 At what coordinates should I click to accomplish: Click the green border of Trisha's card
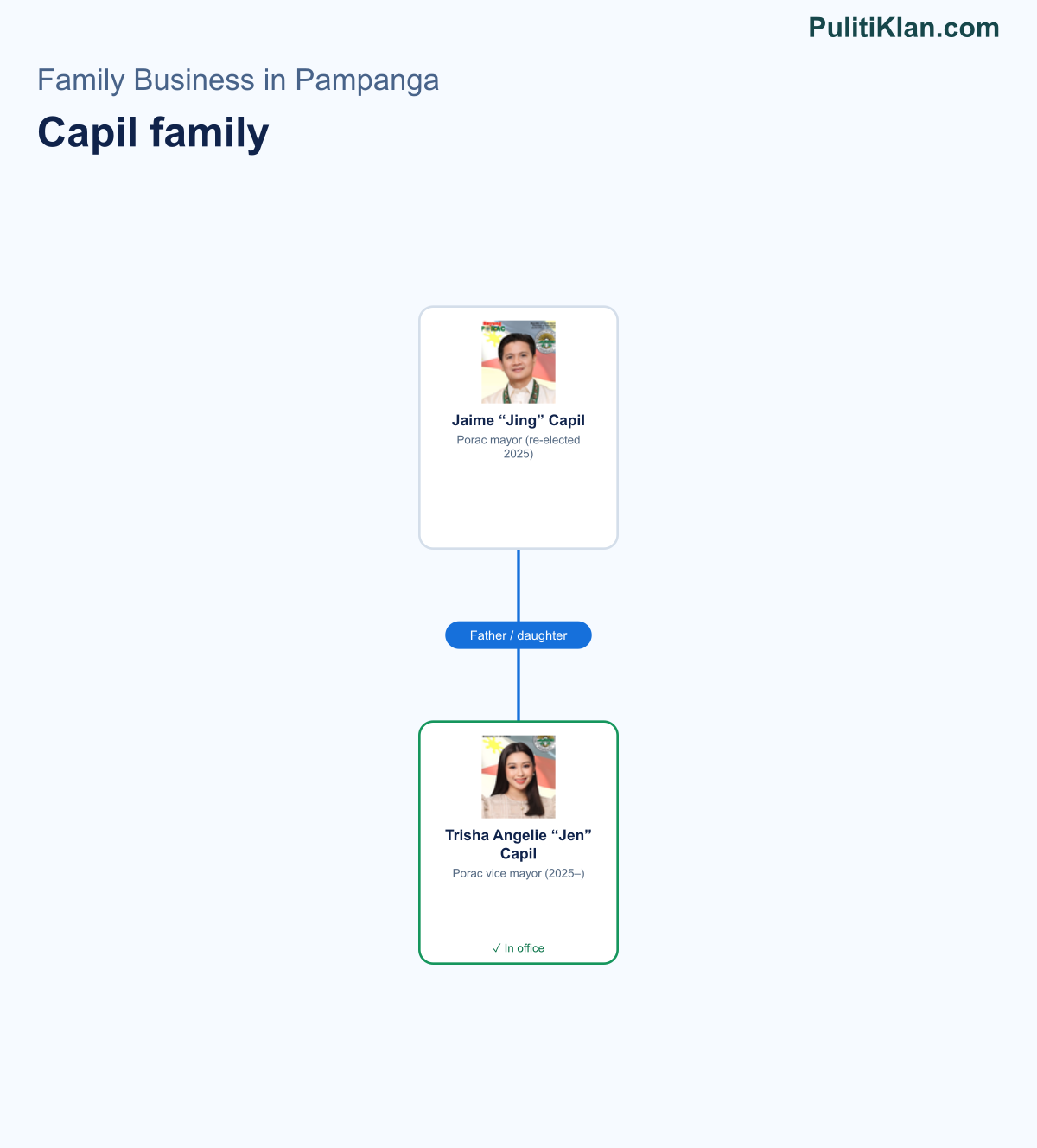[420, 843]
